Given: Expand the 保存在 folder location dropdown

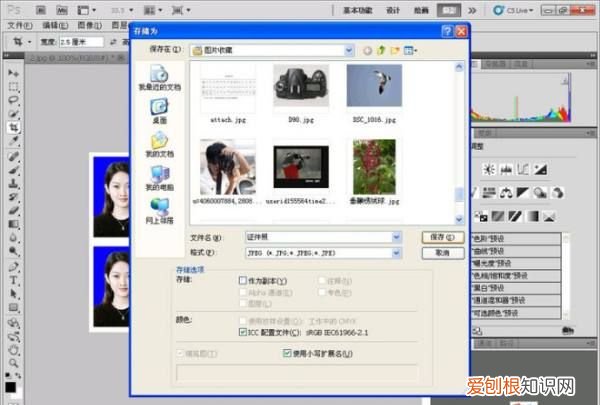Looking at the screenshot, I should [349, 50].
